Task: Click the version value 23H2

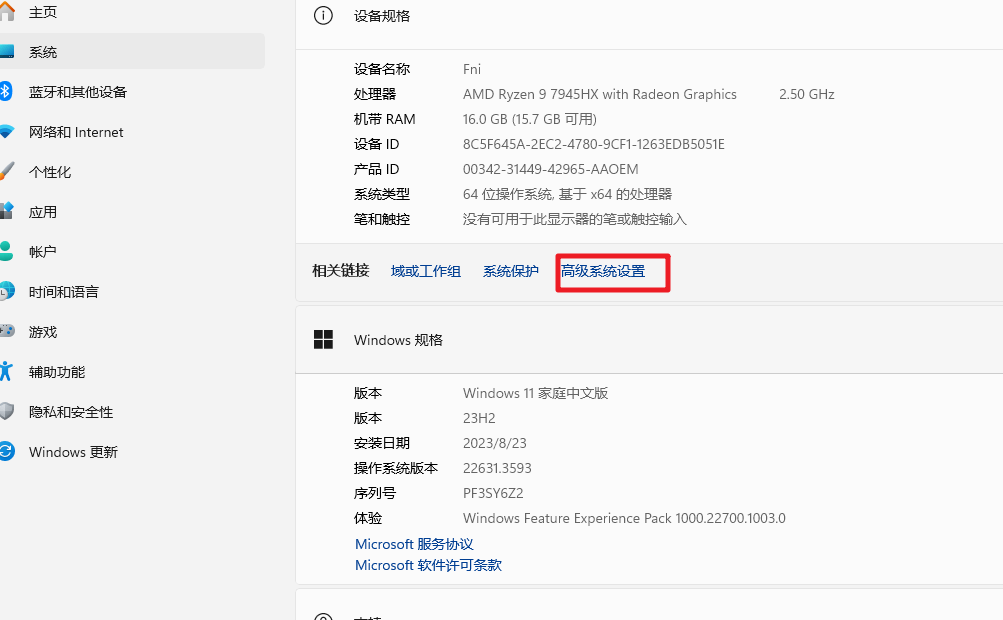Action: [479, 418]
